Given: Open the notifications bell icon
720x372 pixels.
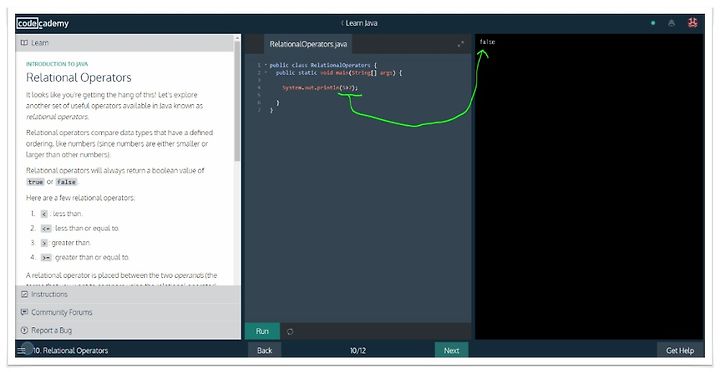Looking at the screenshot, I should pyautogui.click(x=671, y=23).
